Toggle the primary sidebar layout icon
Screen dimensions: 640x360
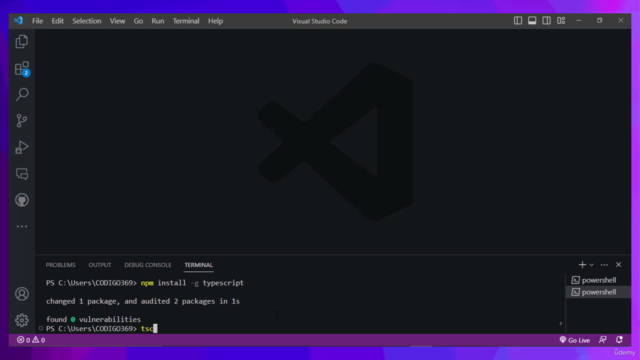518,21
